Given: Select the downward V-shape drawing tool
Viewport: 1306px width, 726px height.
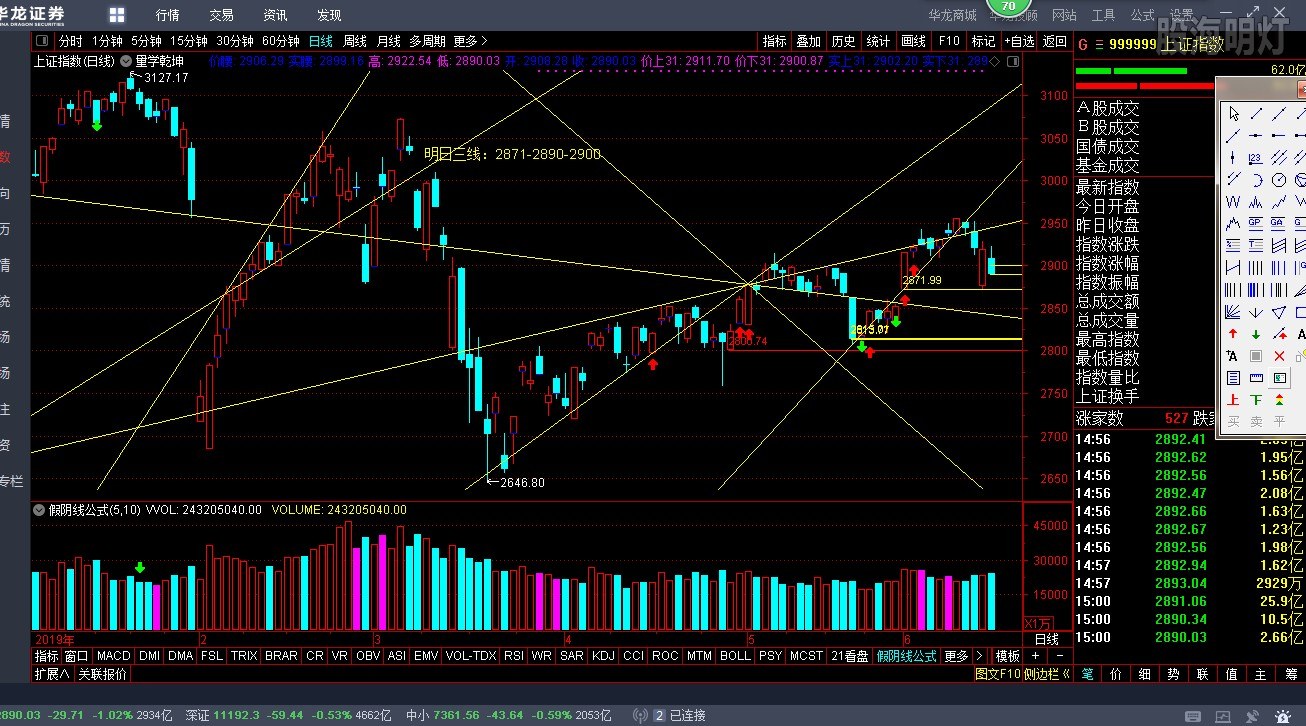Looking at the screenshot, I should tap(1256, 312).
